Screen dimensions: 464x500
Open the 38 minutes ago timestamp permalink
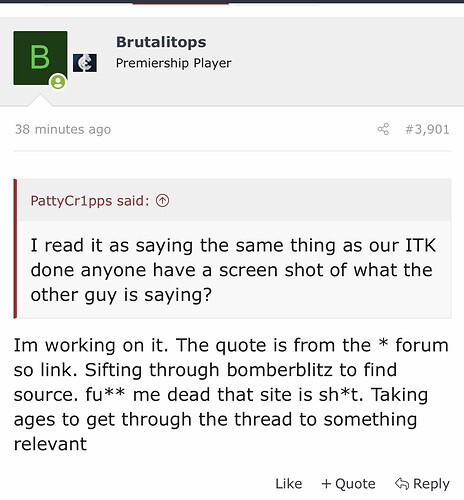tap(63, 129)
